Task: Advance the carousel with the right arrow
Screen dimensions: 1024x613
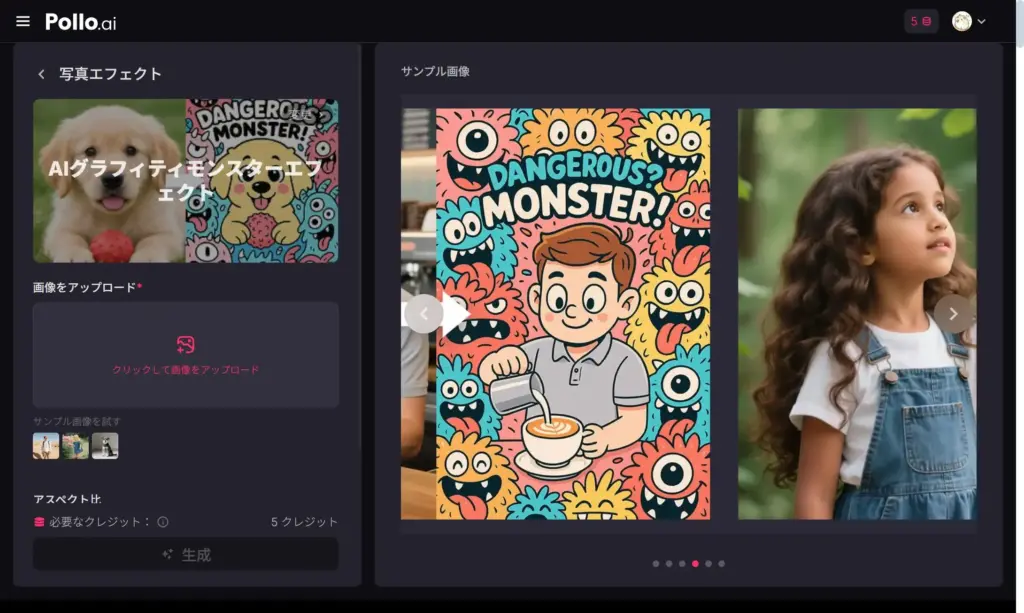Action: (x=953, y=314)
